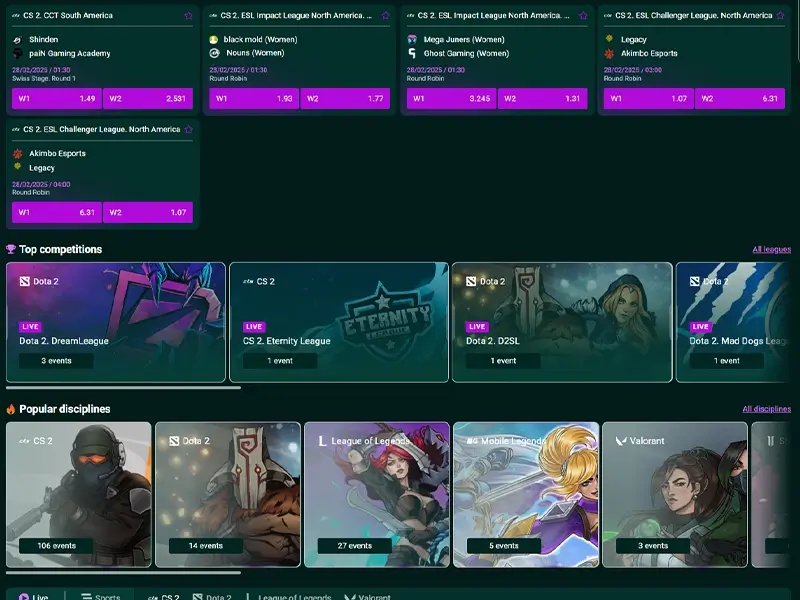This screenshot has width=800, height=600.
Task: Open the CS 2 Eternity League competition card
Action: (x=339, y=322)
